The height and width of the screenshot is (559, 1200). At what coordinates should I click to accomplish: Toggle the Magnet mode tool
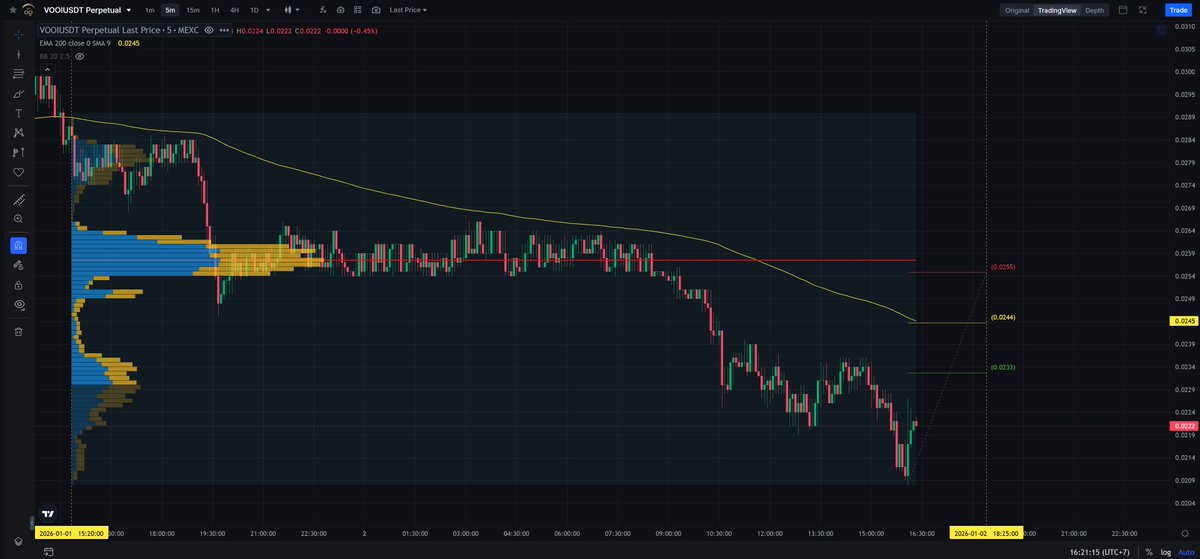coord(18,245)
